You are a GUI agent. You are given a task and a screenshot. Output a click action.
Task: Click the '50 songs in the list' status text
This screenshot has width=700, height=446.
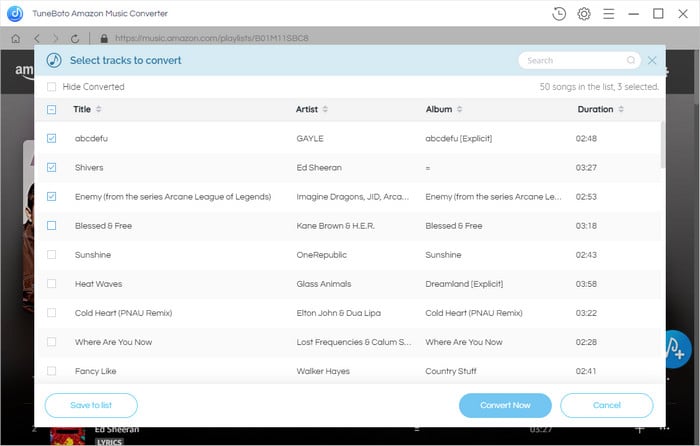tap(599, 87)
